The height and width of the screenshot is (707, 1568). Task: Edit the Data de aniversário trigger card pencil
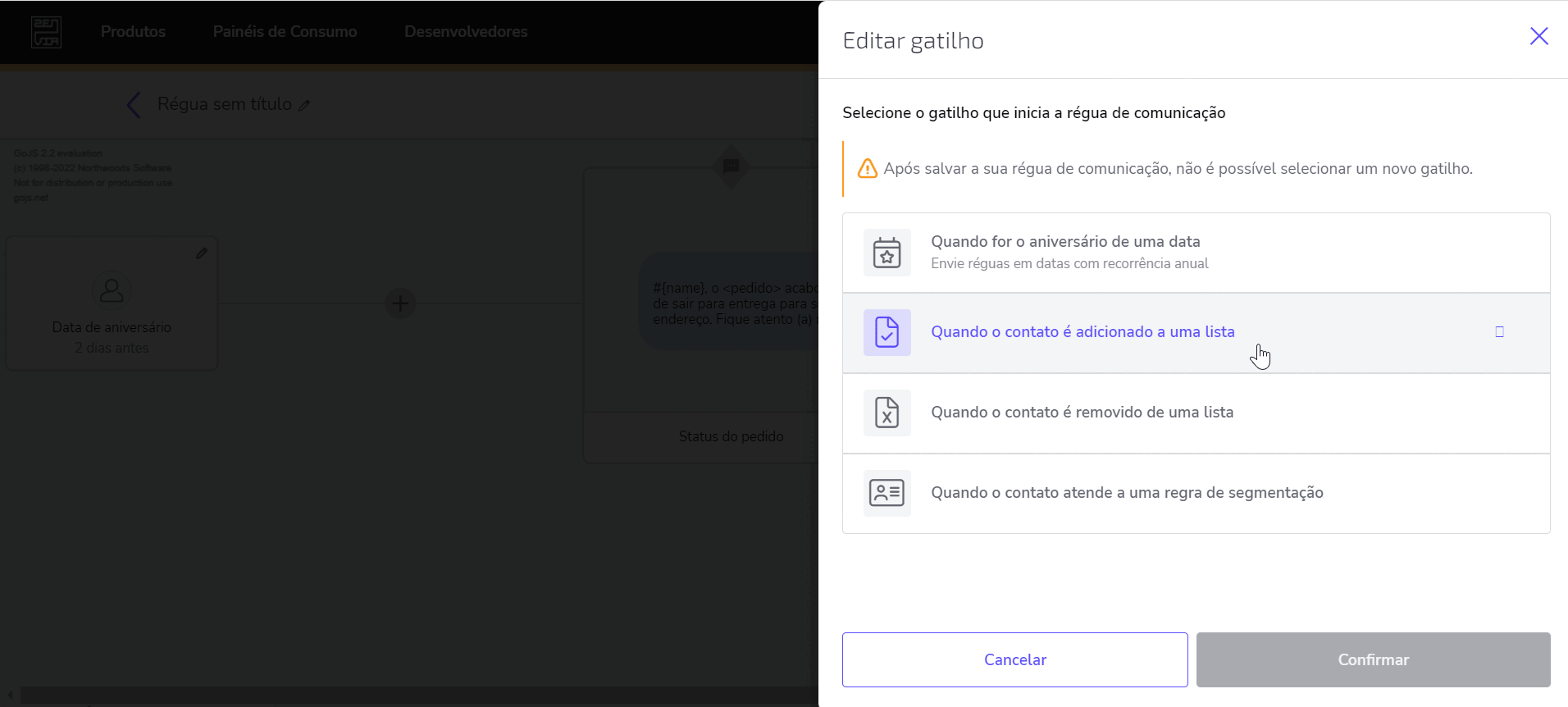201,253
